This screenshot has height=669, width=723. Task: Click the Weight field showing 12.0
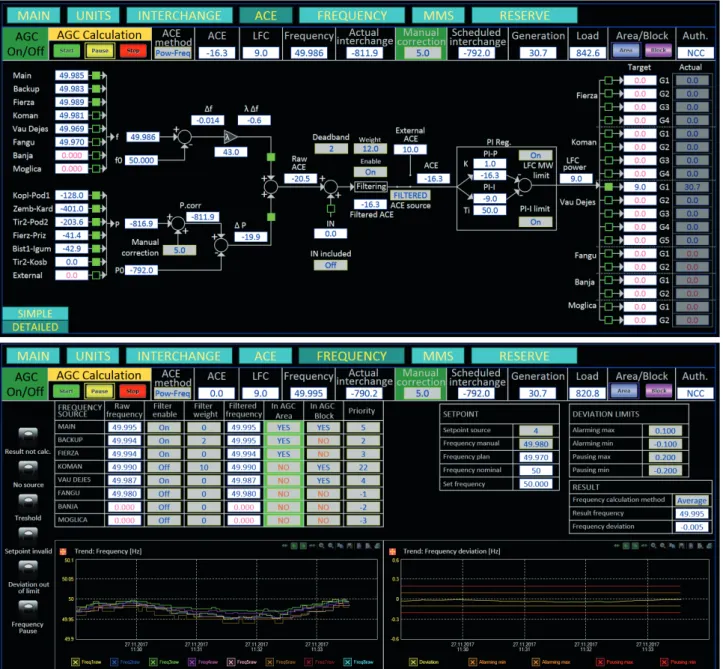coord(370,148)
